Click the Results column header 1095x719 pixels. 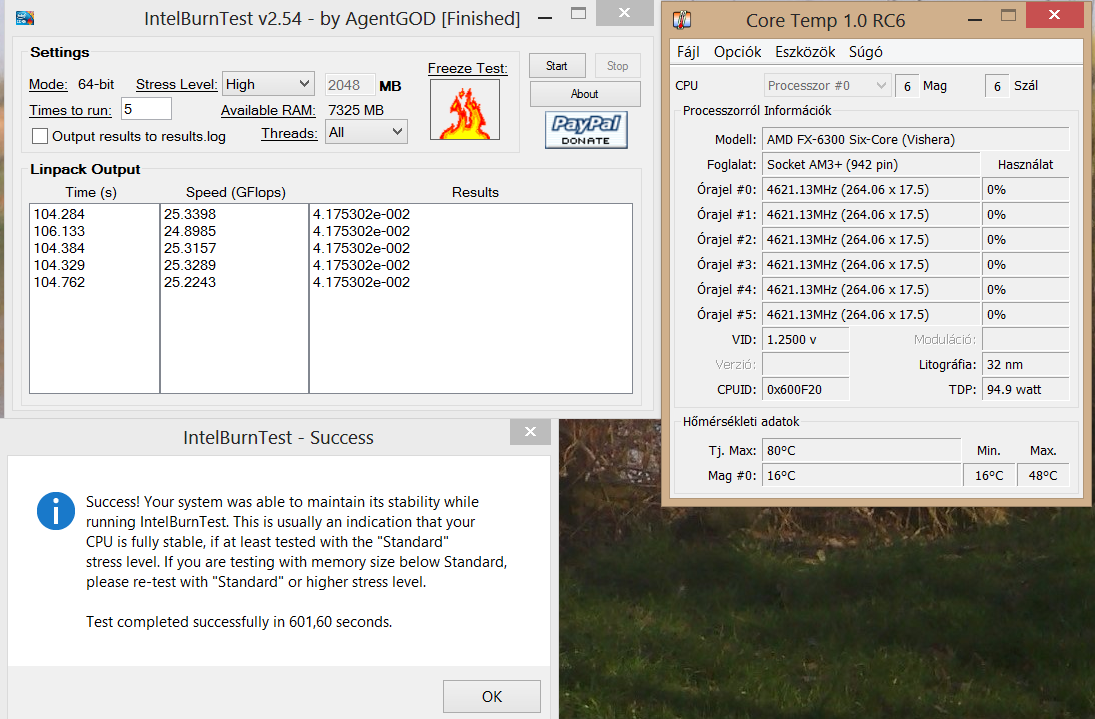click(x=475, y=193)
